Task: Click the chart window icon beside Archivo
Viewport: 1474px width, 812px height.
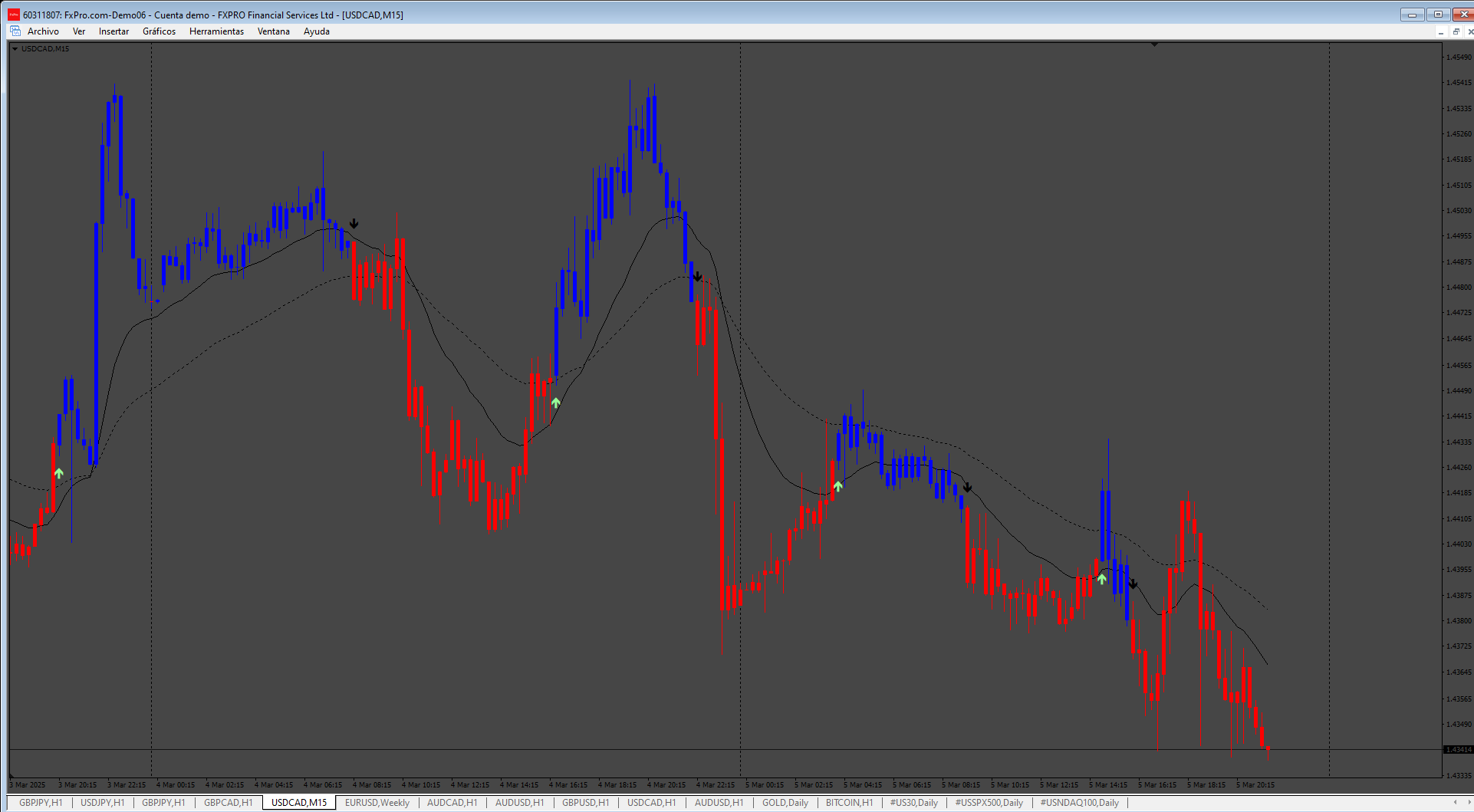Action: pyautogui.click(x=15, y=31)
